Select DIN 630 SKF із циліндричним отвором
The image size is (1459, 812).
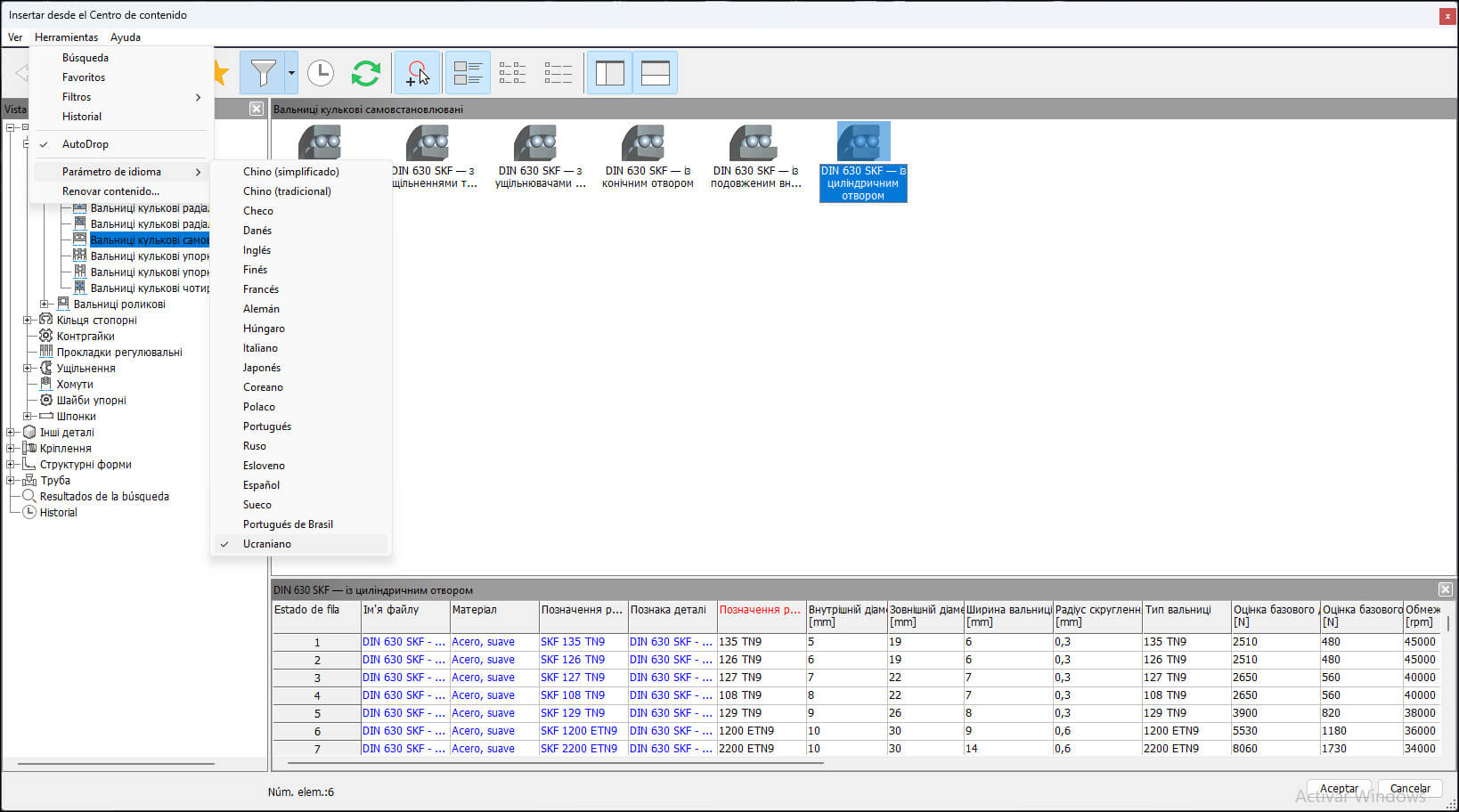coord(863,162)
